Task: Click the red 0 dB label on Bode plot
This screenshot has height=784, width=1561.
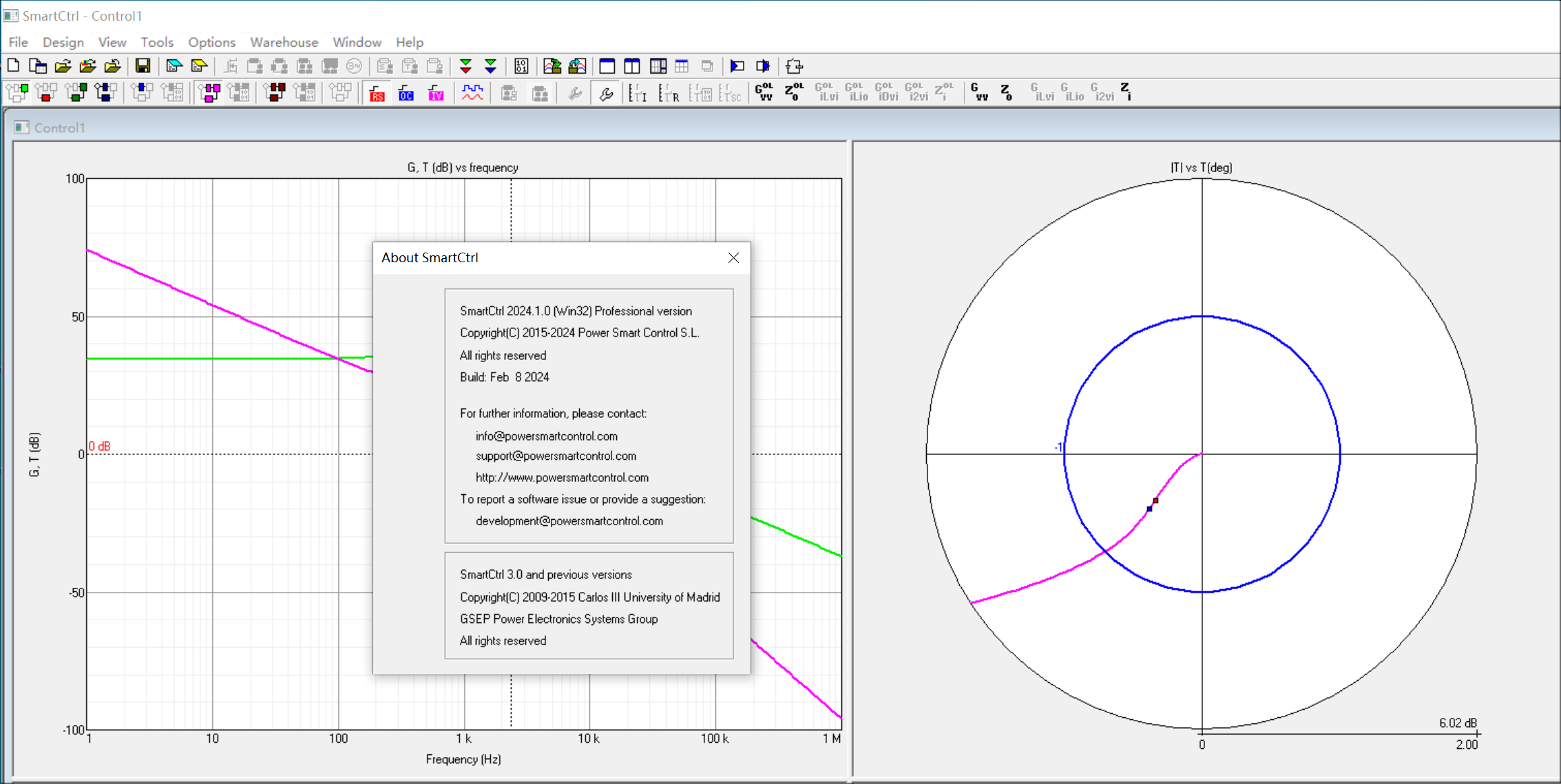Action: 100,446
